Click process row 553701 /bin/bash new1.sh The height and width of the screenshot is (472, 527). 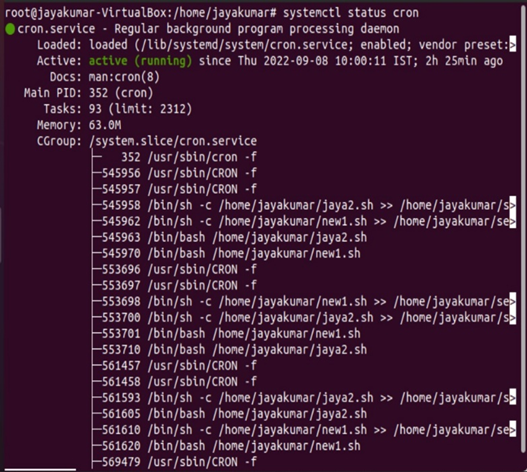tap(231, 334)
